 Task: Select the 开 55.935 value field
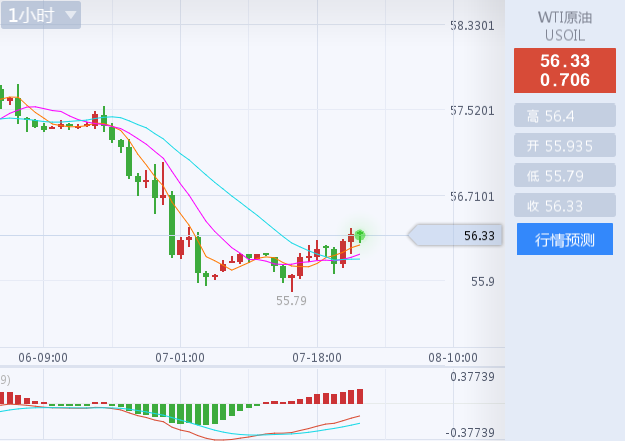pos(565,146)
